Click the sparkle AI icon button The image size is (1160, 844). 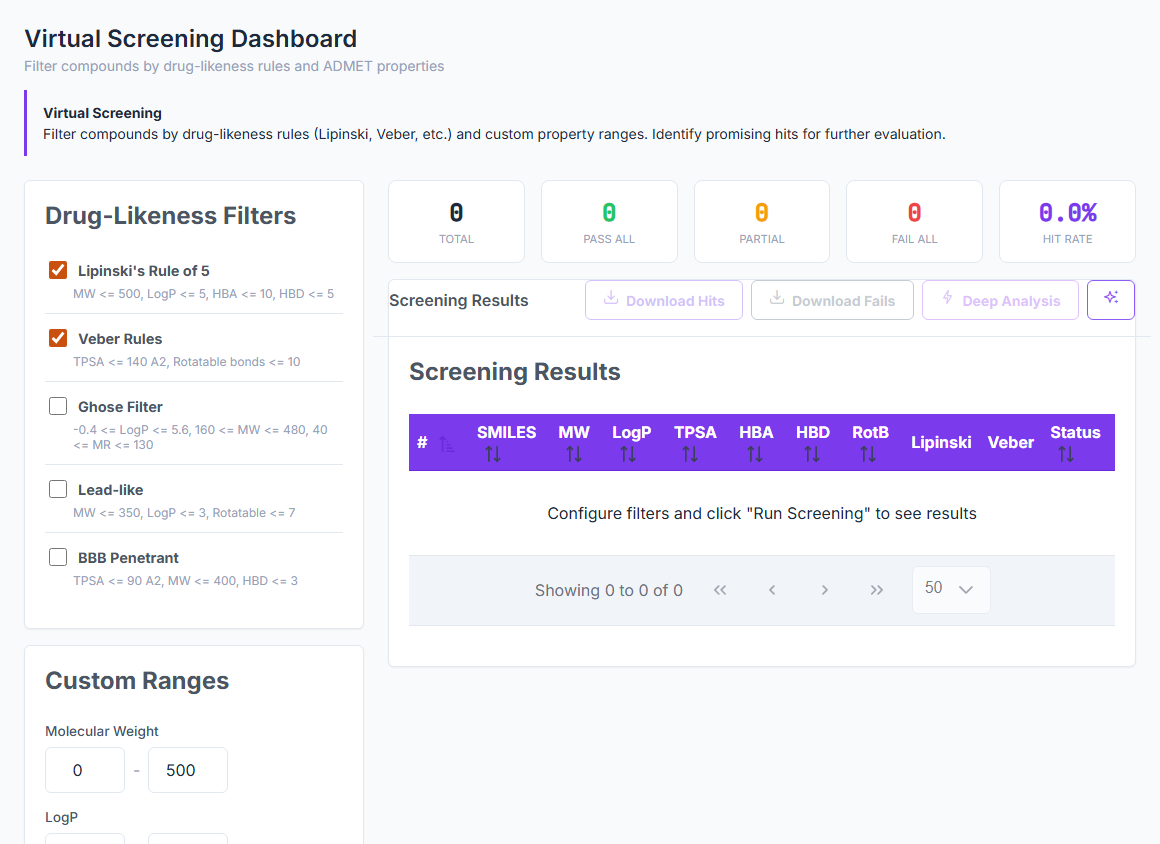click(x=1110, y=300)
